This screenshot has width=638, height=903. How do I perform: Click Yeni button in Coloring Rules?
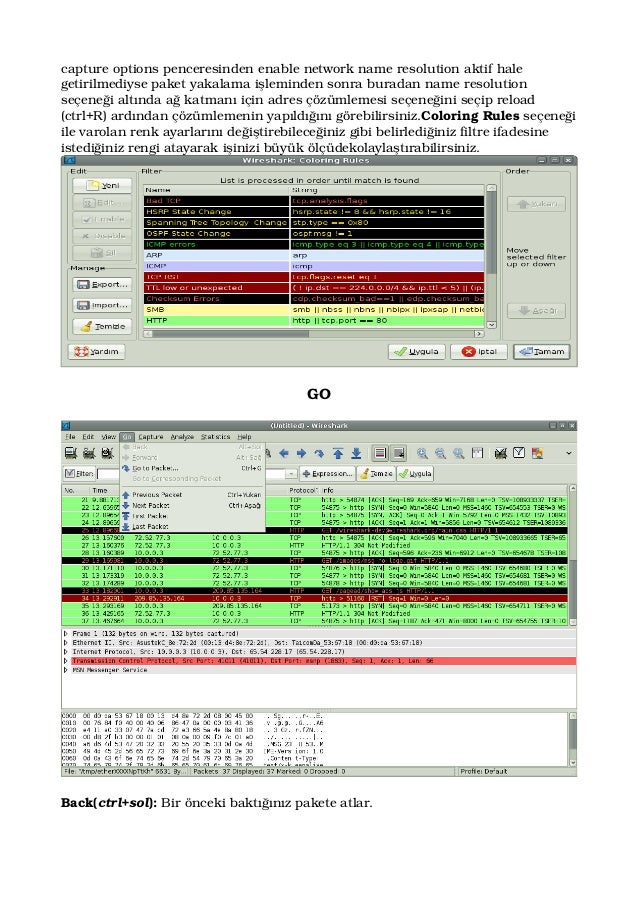pyautogui.click(x=102, y=185)
